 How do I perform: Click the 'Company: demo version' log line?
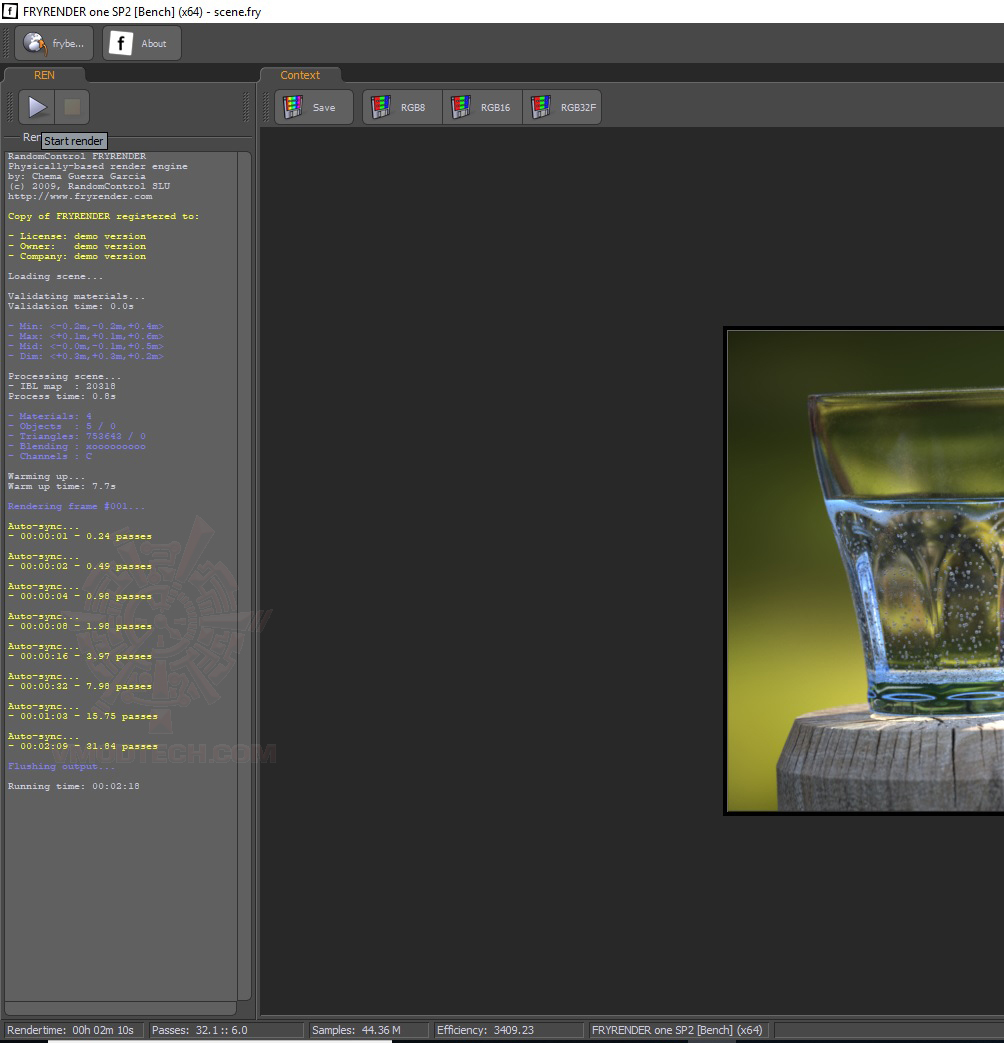coord(77,256)
